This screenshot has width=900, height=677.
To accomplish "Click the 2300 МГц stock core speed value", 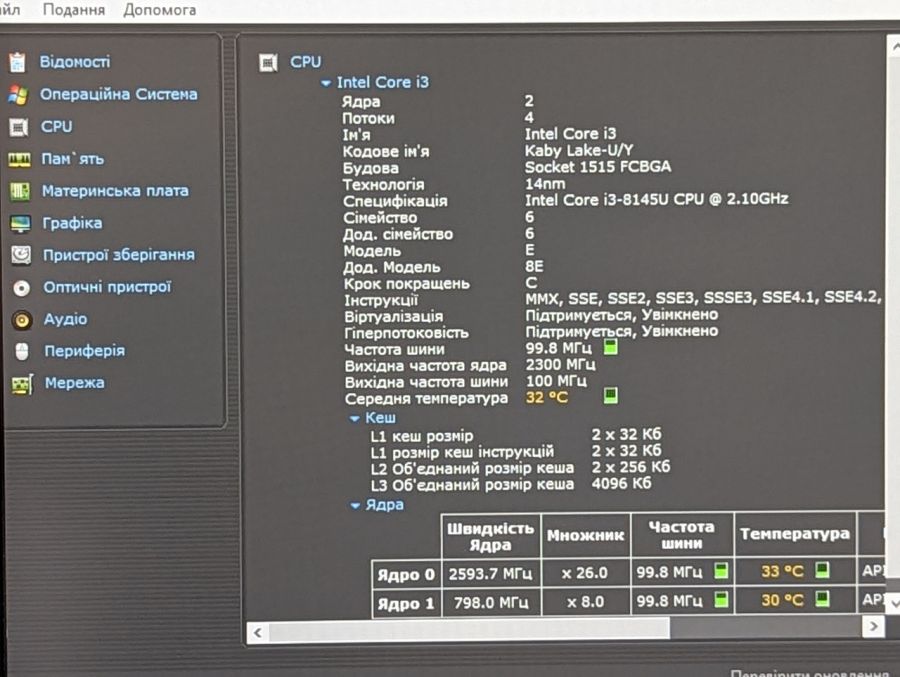I will 560,365.
